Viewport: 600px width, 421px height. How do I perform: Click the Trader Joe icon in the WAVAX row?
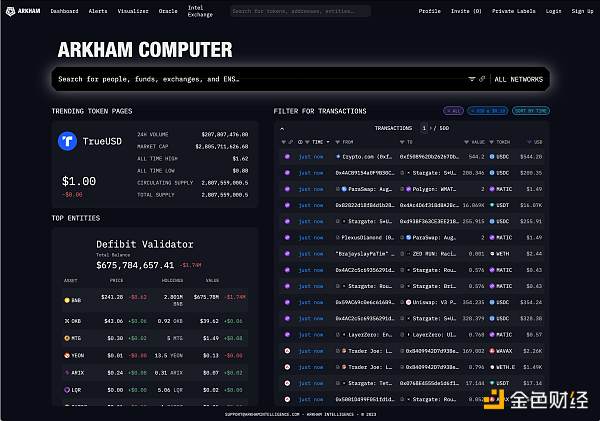344,351
